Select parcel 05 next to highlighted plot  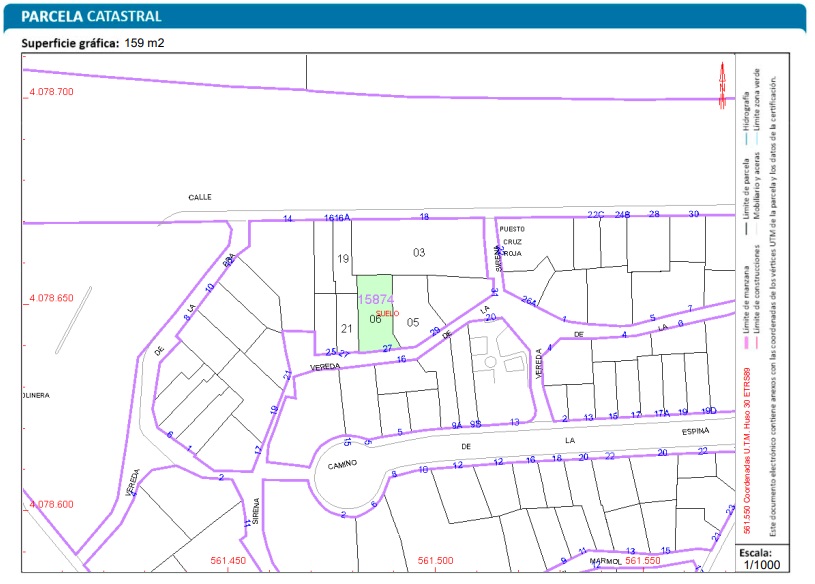click(412, 321)
